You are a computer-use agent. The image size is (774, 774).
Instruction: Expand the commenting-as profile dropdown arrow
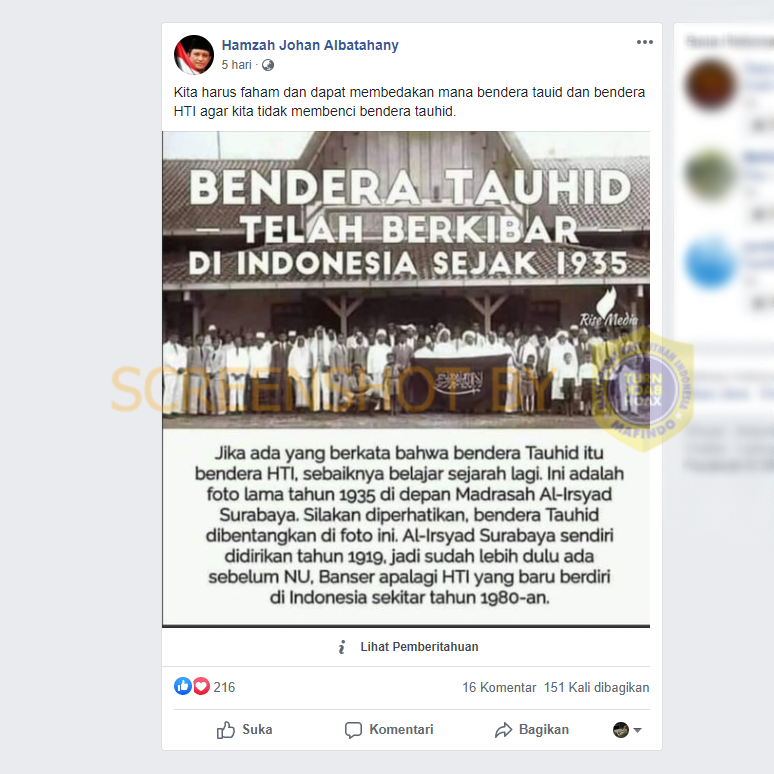[x=637, y=730]
